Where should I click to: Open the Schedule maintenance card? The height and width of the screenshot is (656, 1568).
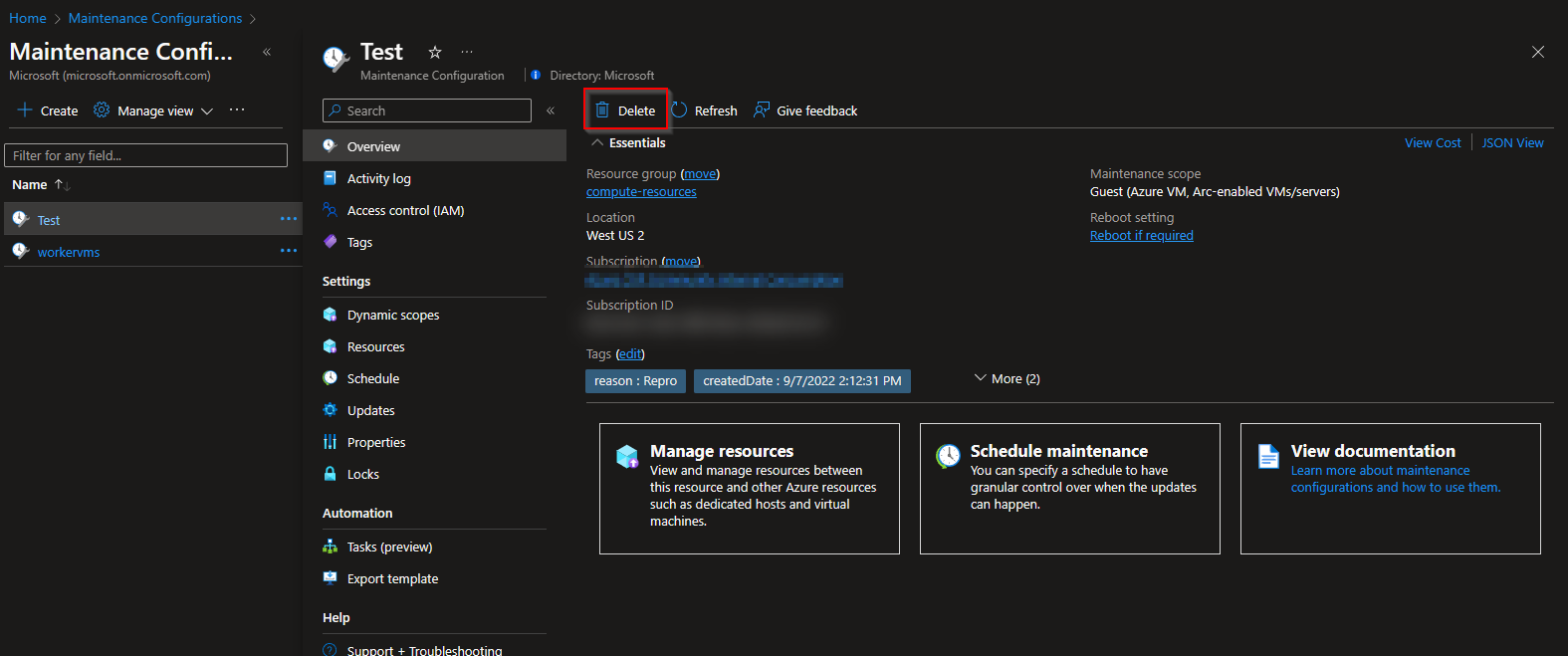(1069, 489)
